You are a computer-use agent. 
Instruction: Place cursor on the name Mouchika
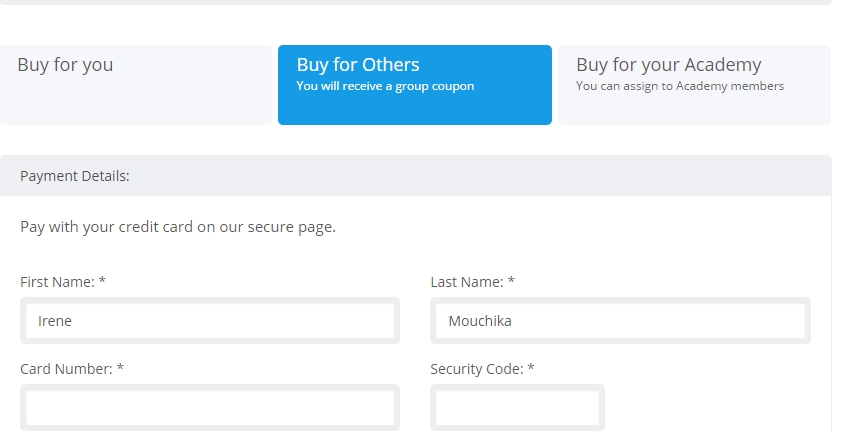point(480,321)
